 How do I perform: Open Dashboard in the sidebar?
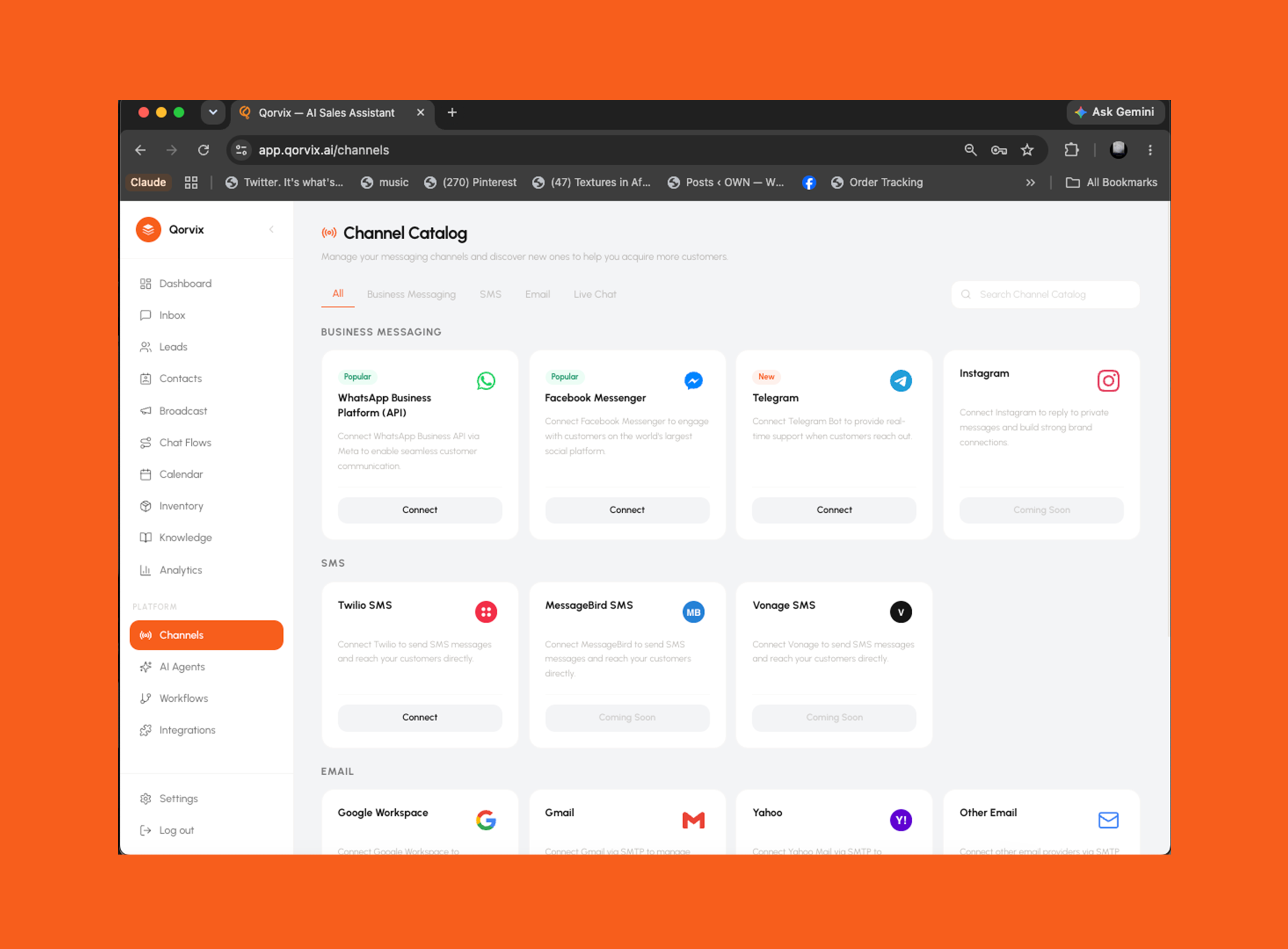(207, 284)
